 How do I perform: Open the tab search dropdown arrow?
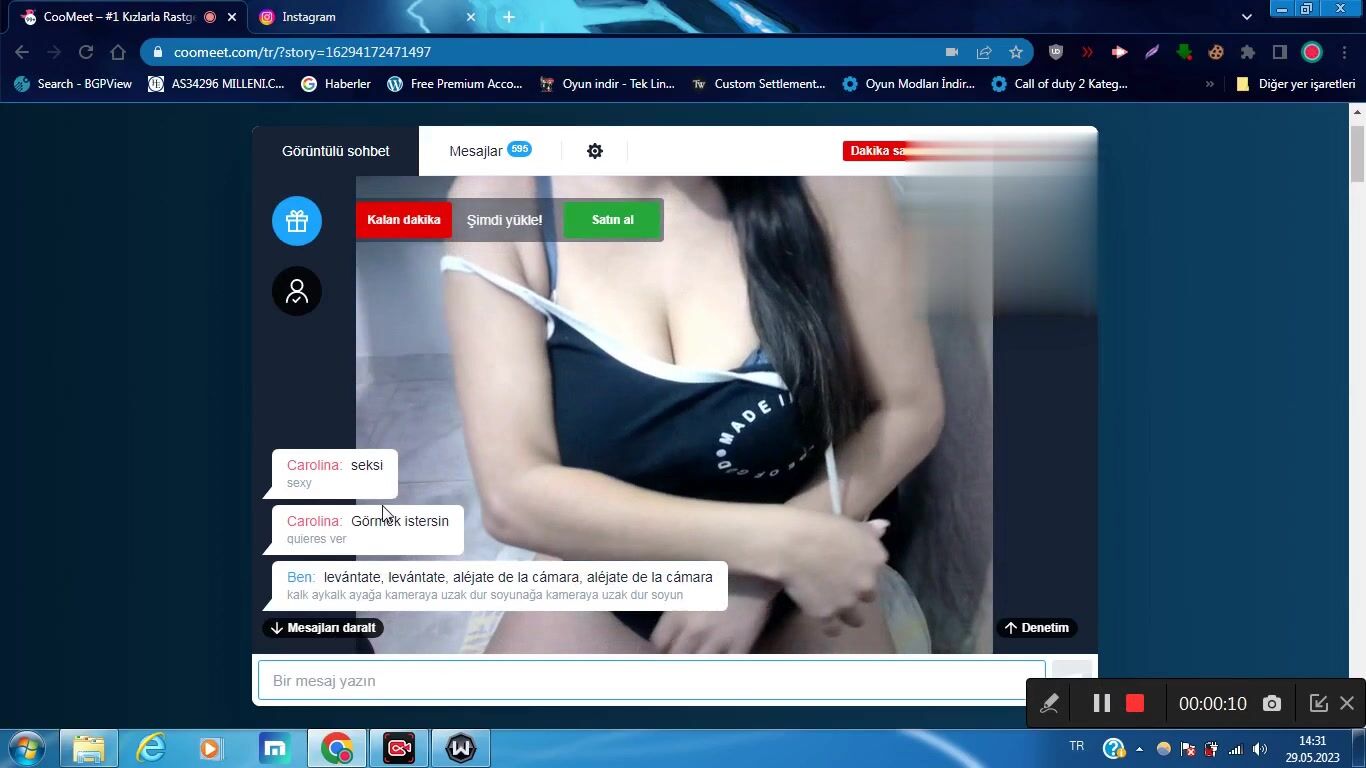click(1246, 17)
